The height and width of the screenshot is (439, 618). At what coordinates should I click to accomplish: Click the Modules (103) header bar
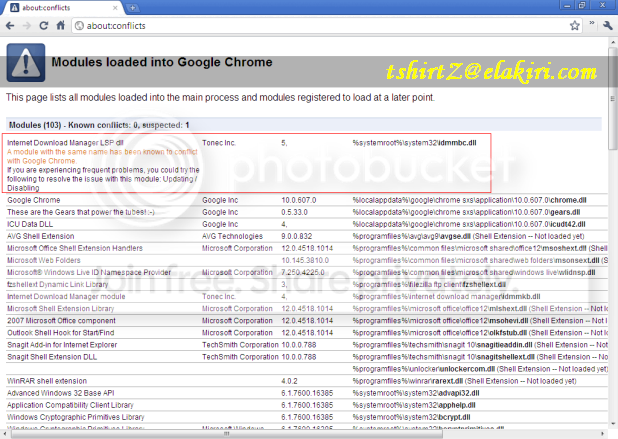tap(304, 125)
